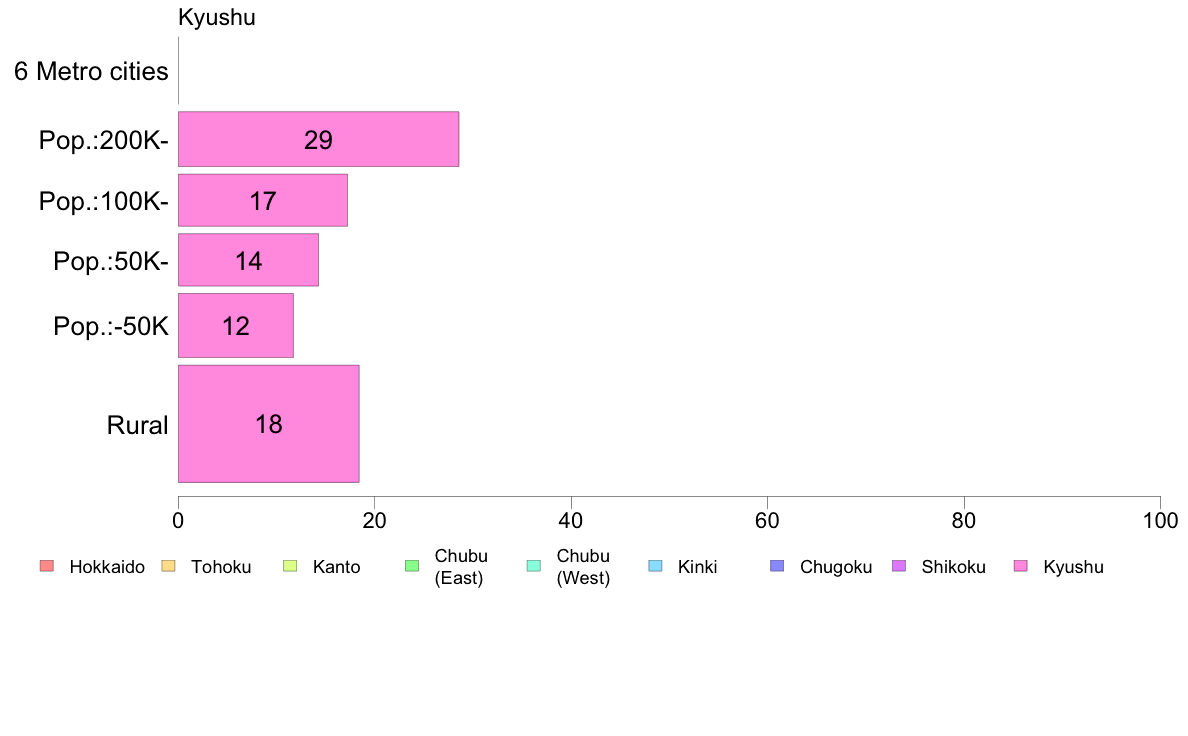
Task: Click the Kyushu chart title
Action: (x=217, y=17)
